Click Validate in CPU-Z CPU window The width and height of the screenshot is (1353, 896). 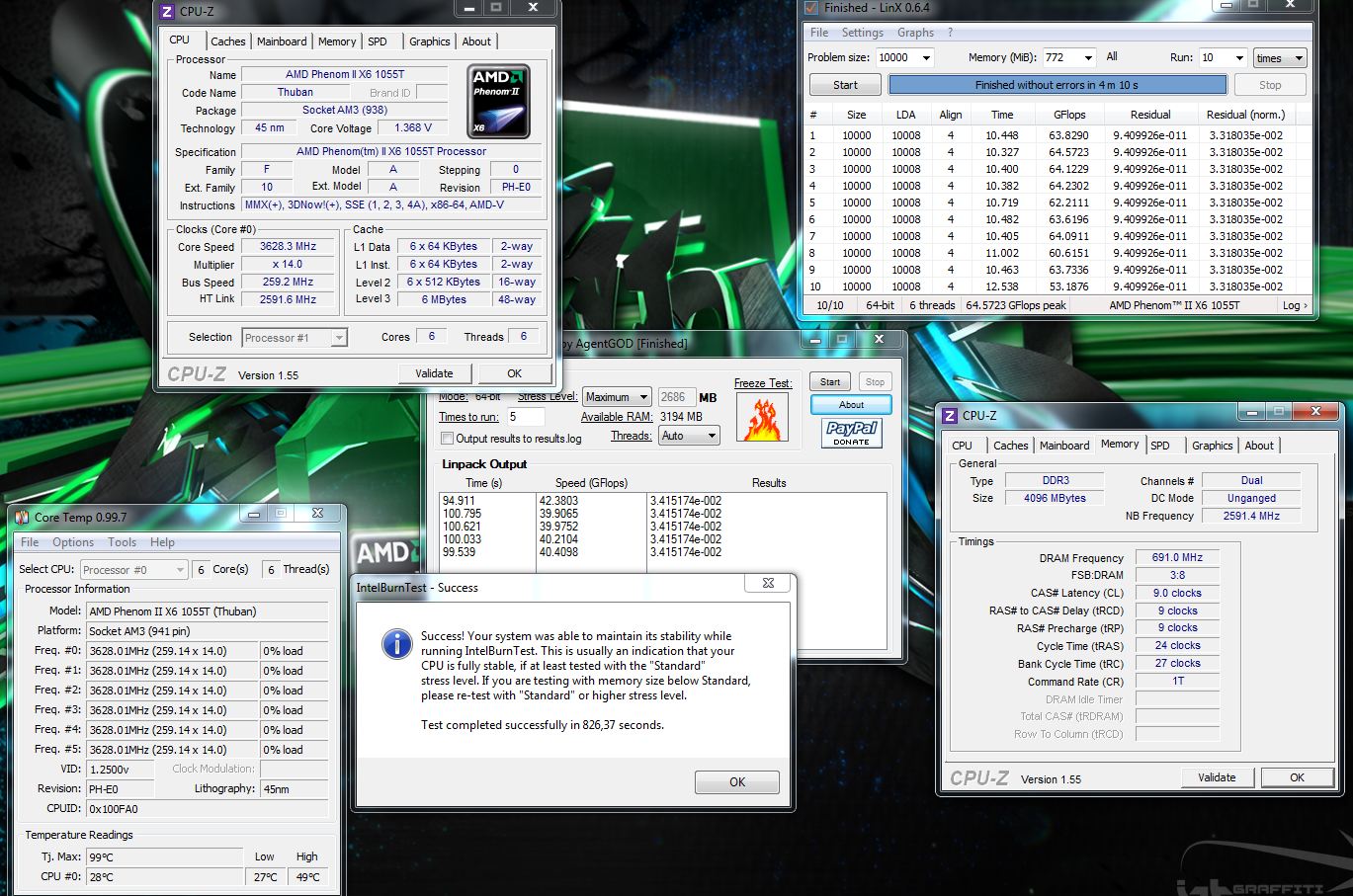coord(434,373)
